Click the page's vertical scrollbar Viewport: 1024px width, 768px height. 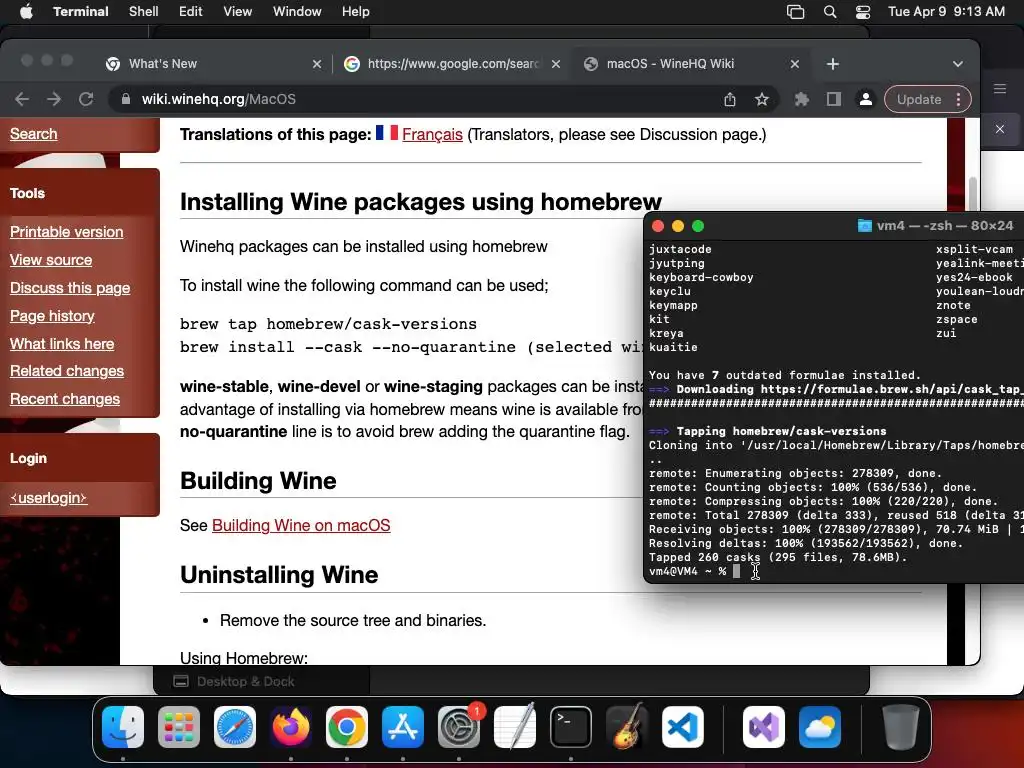[972, 193]
